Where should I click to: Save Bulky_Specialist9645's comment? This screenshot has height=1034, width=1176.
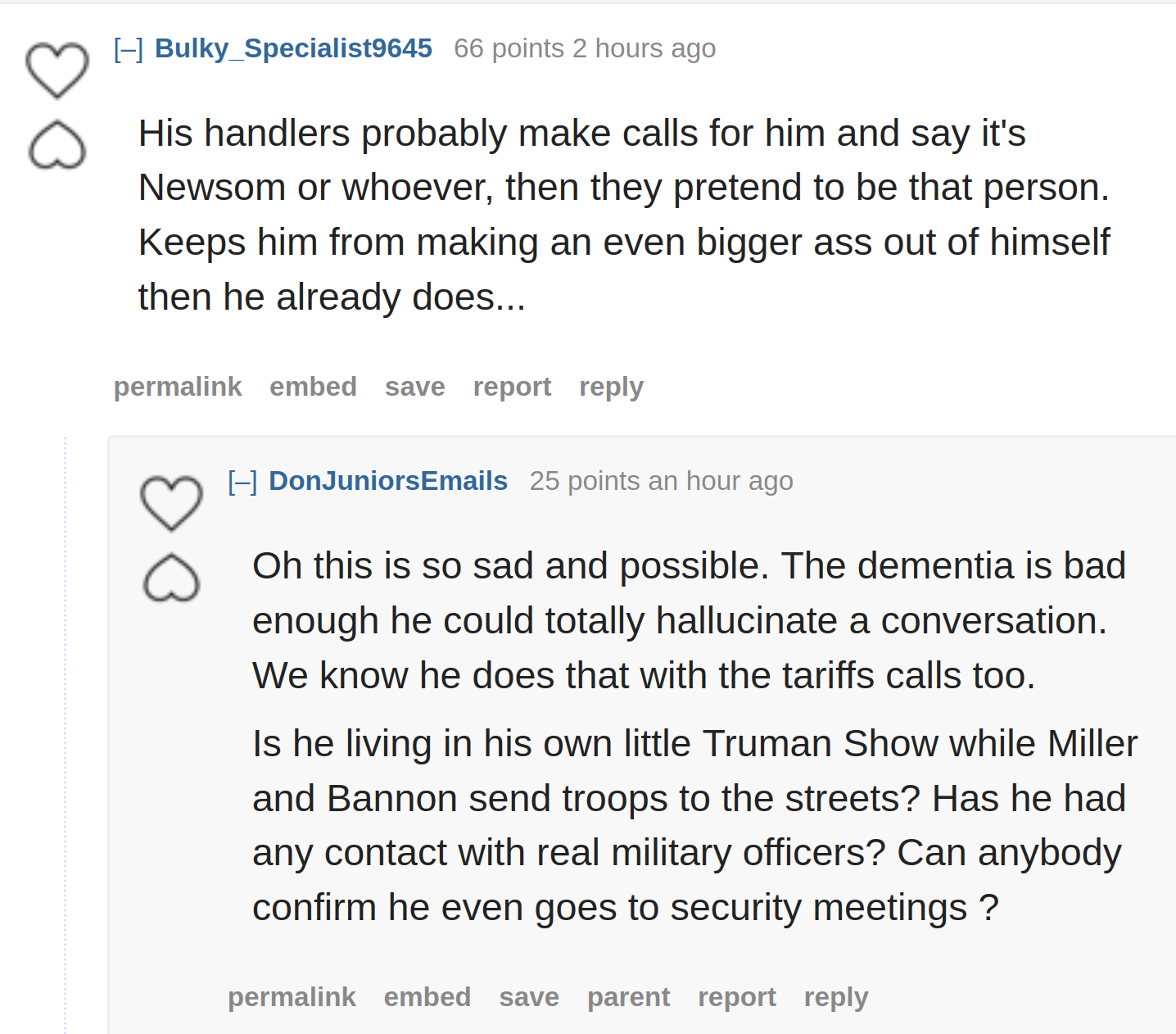click(x=415, y=387)
